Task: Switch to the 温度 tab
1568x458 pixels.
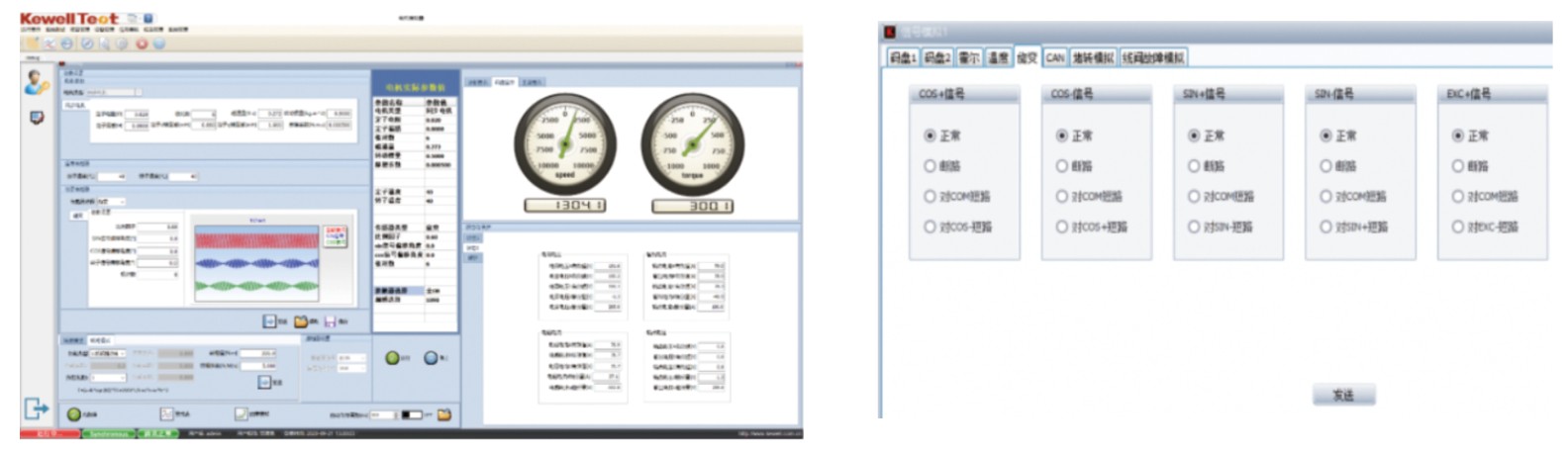Action: point(999,58)
